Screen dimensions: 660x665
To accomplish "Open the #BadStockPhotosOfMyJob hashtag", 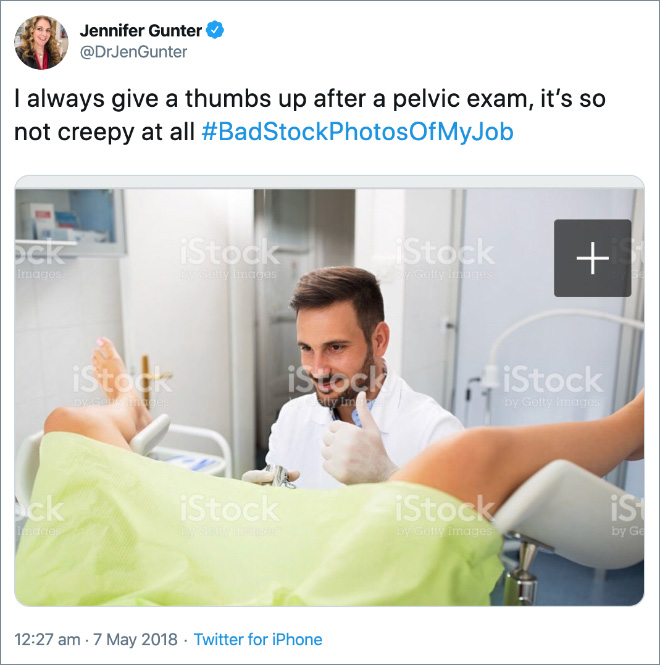I will [358, 131].
